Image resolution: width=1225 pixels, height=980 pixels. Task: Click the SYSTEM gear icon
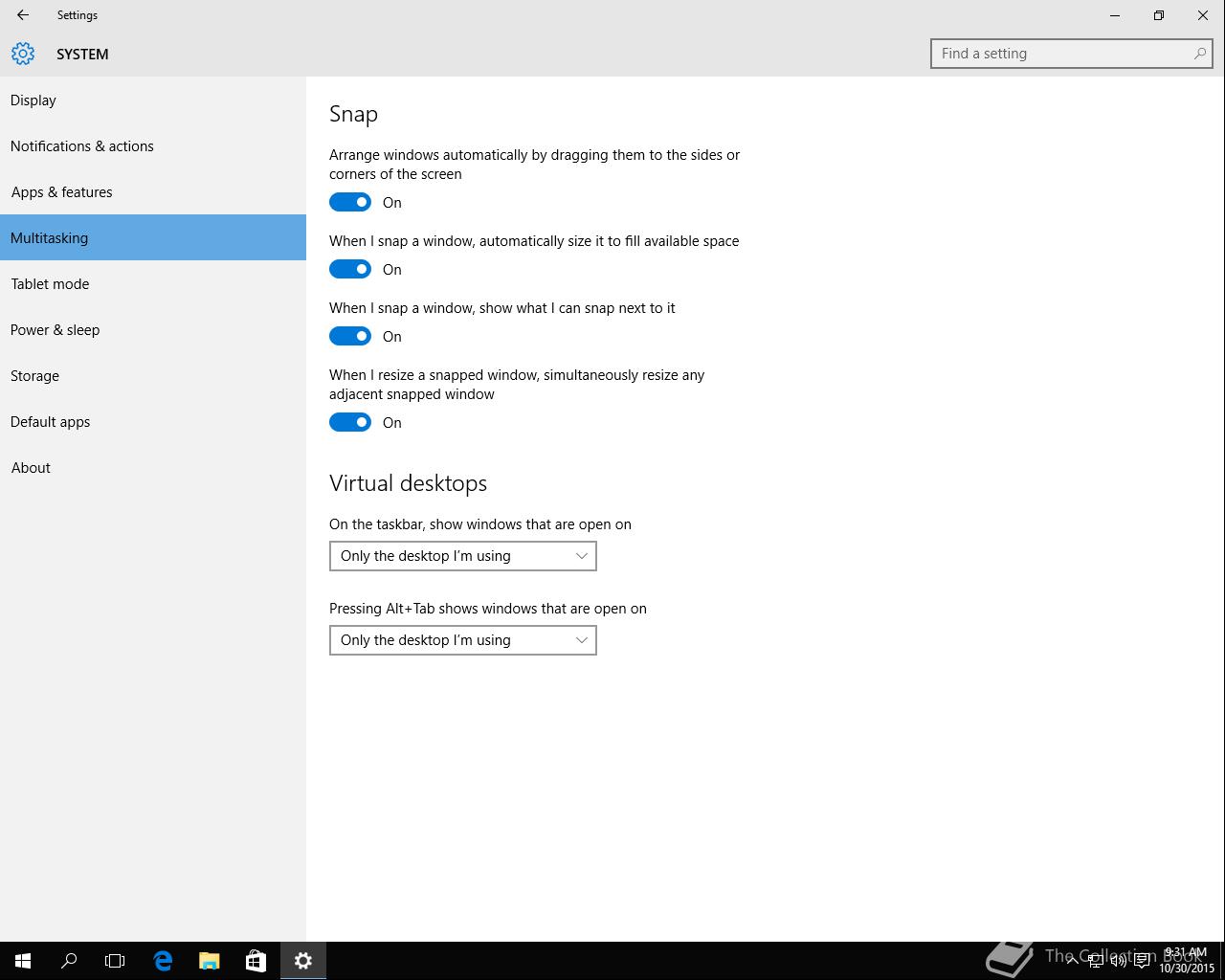[23, 54]
